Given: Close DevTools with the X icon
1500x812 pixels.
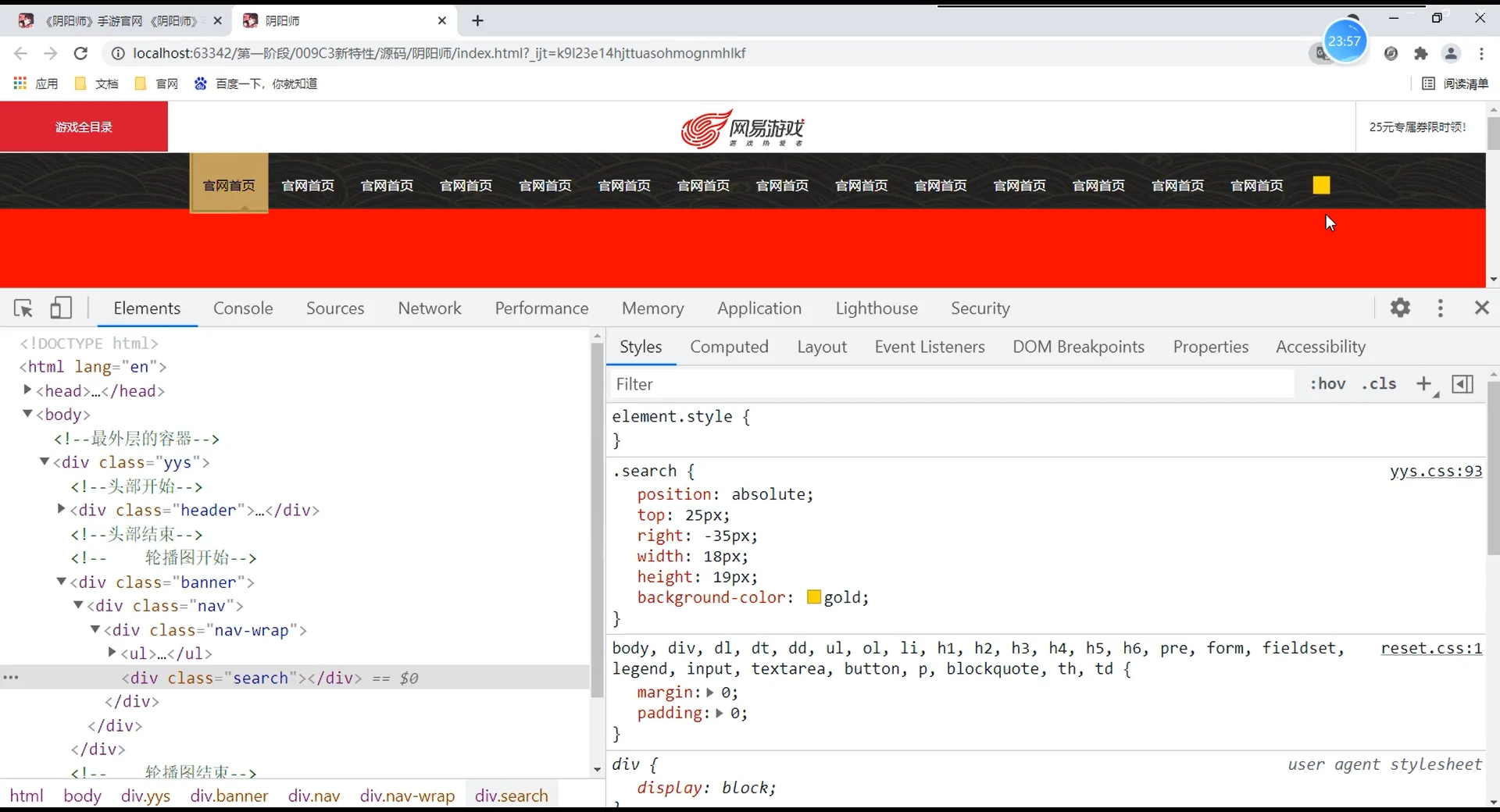Looking at the screenshot, I should pyautogui.click(x=1482, y=308).
